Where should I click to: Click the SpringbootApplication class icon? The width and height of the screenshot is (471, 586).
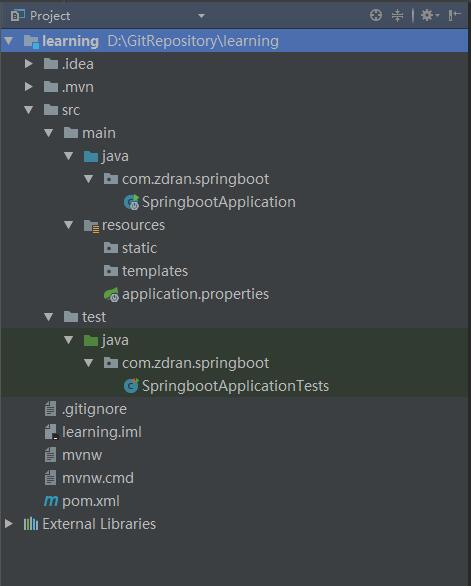pos(132,202)
